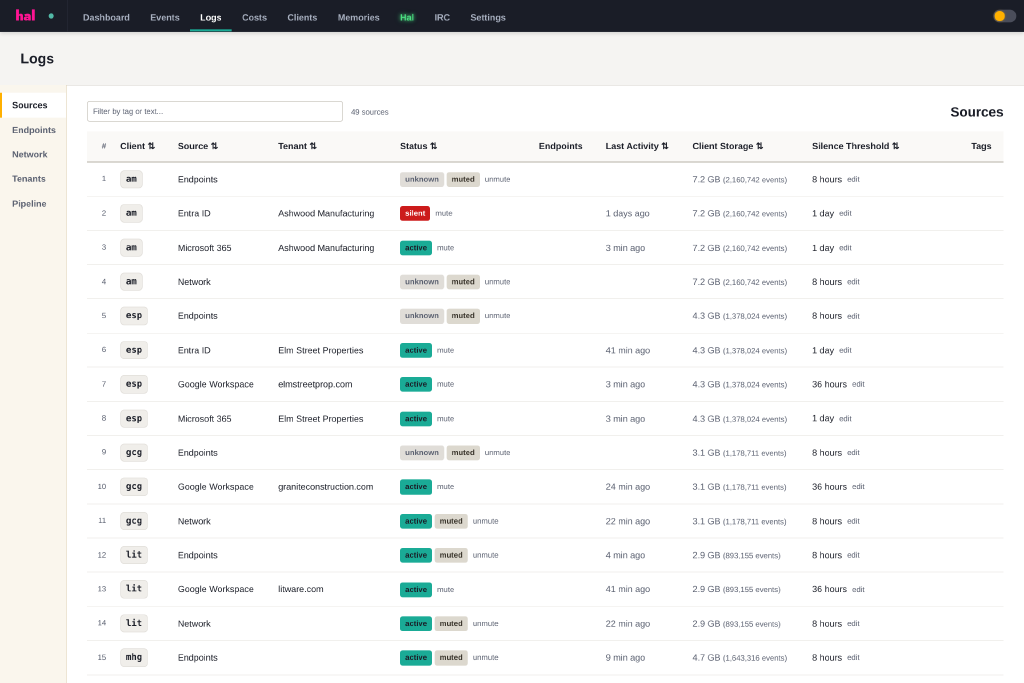
Task: Sort table by Last Activity column
Action: (637, 146)
